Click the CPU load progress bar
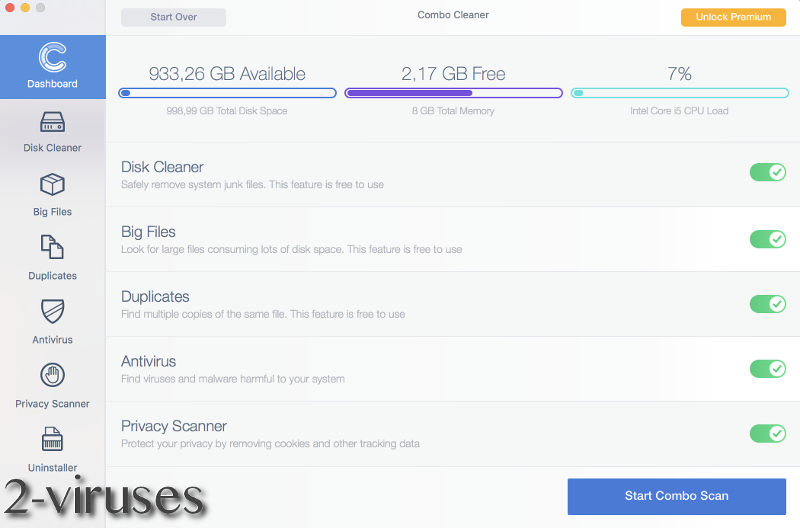800x528 pixels. (679, 93)
